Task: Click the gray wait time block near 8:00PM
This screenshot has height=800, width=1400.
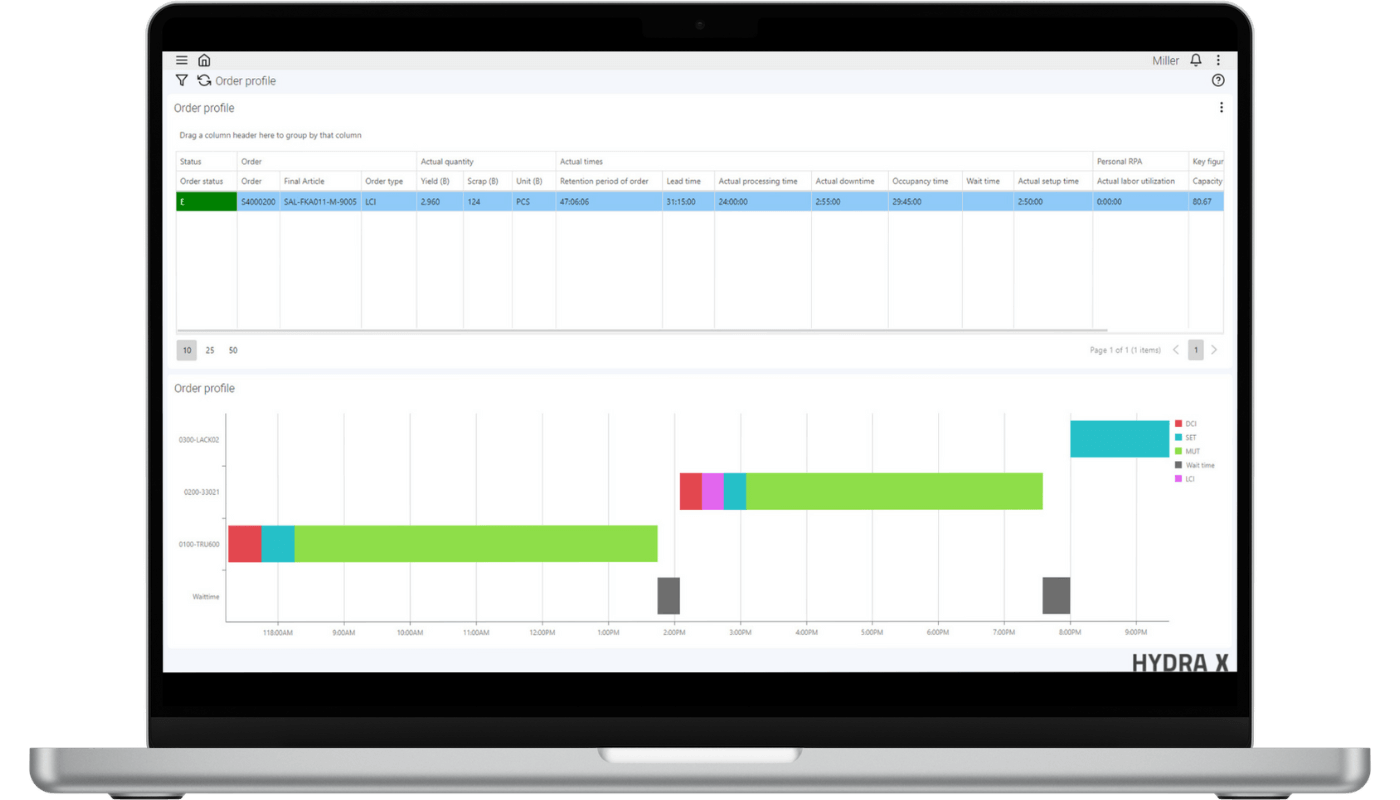Action: 1056,596
